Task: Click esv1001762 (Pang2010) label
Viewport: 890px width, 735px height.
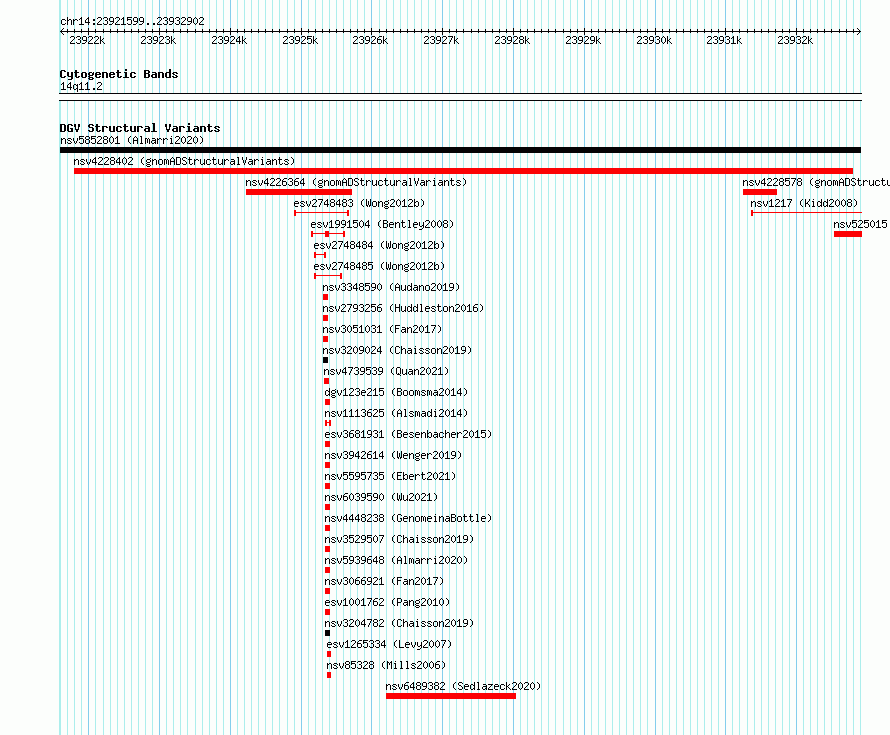Action: [x=388, y=602]
